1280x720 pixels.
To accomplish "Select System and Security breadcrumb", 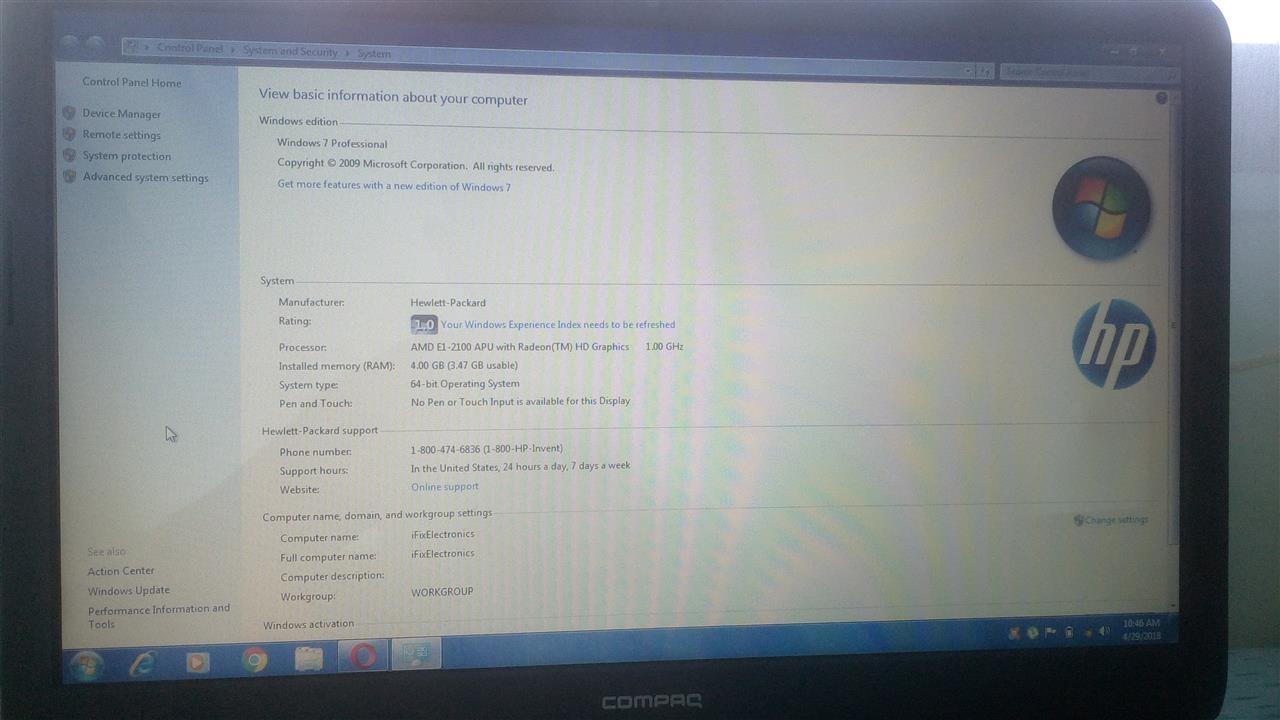I will [290, 51].
